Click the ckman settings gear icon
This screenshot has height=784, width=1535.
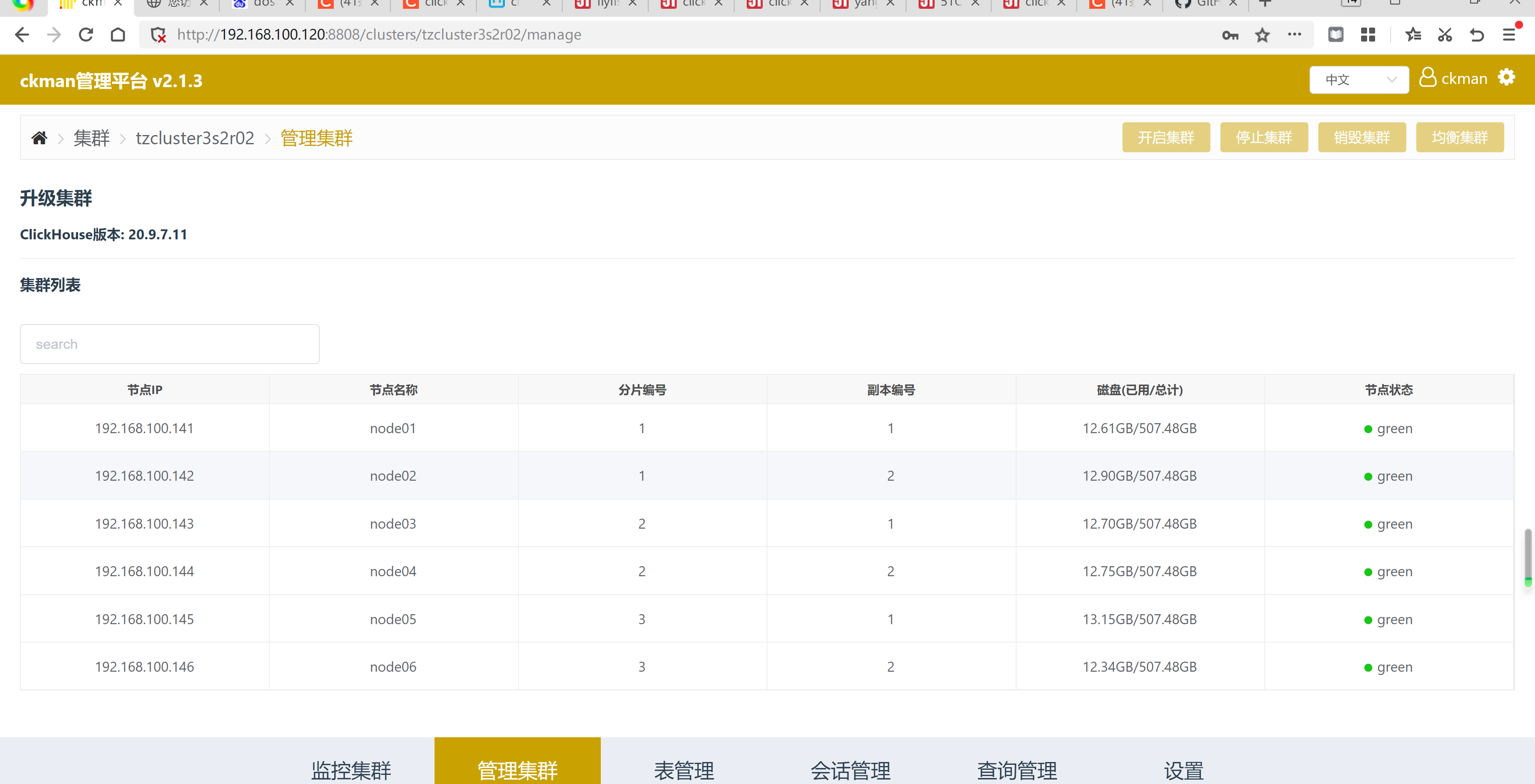pyautogui.click(x=1506, y=78)
